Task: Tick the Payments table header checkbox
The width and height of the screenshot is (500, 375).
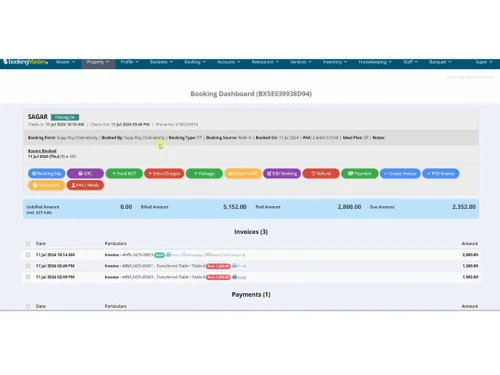Action: 28,306
